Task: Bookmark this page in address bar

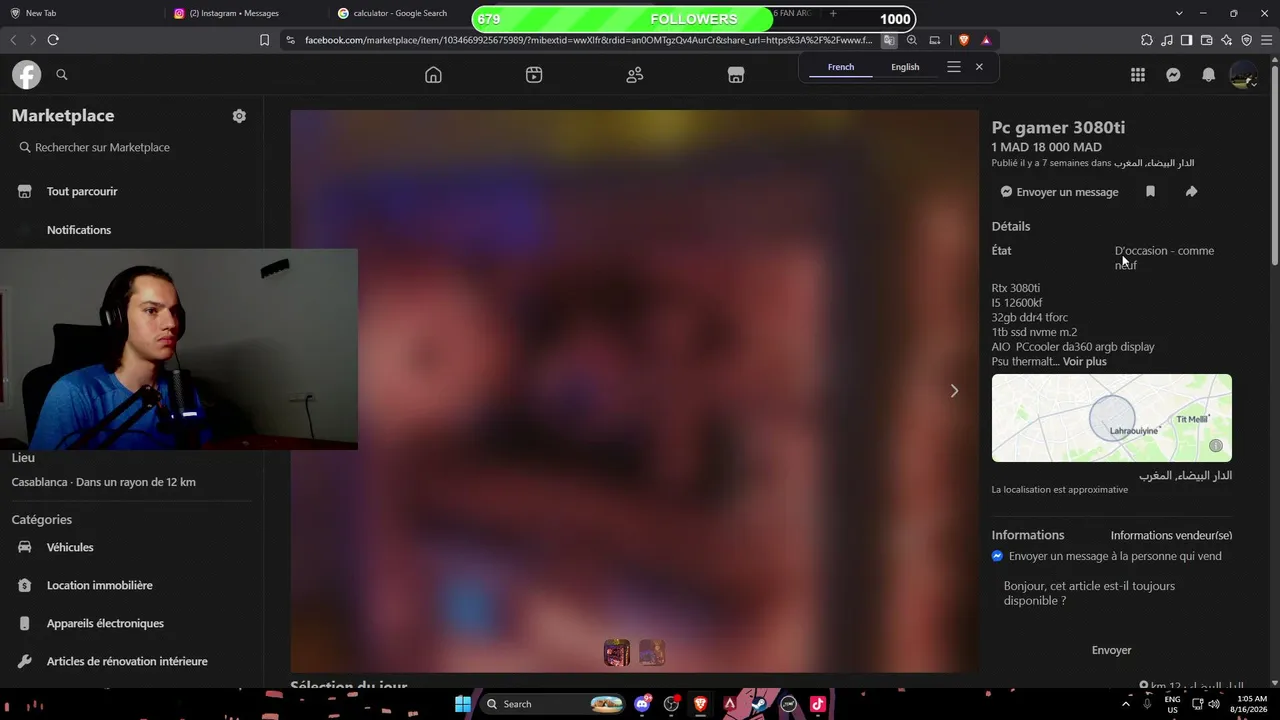Action: (x=264, y=40)
